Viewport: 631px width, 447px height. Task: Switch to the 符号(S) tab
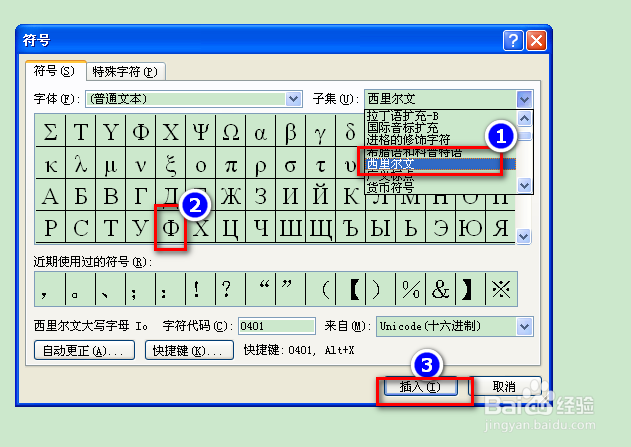coord(55,71)
